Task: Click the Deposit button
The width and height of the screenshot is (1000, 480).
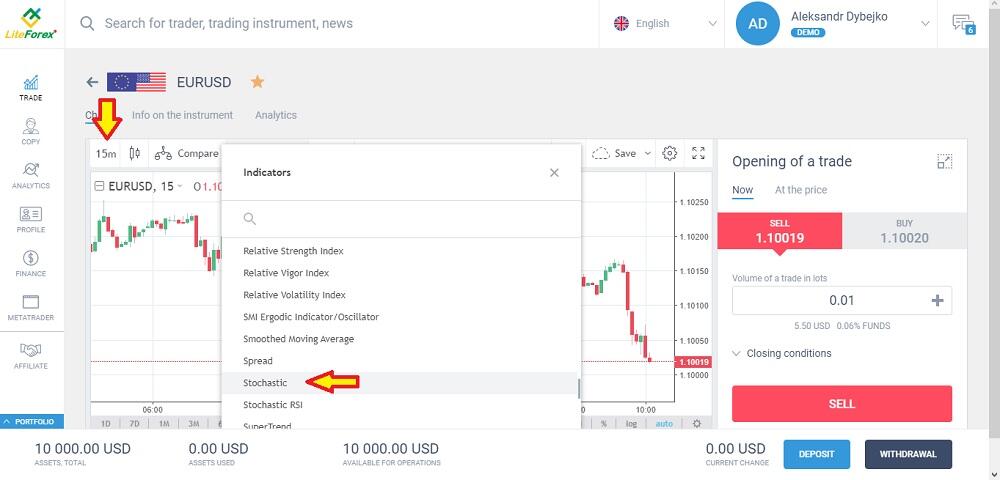Action: [816, 454]
